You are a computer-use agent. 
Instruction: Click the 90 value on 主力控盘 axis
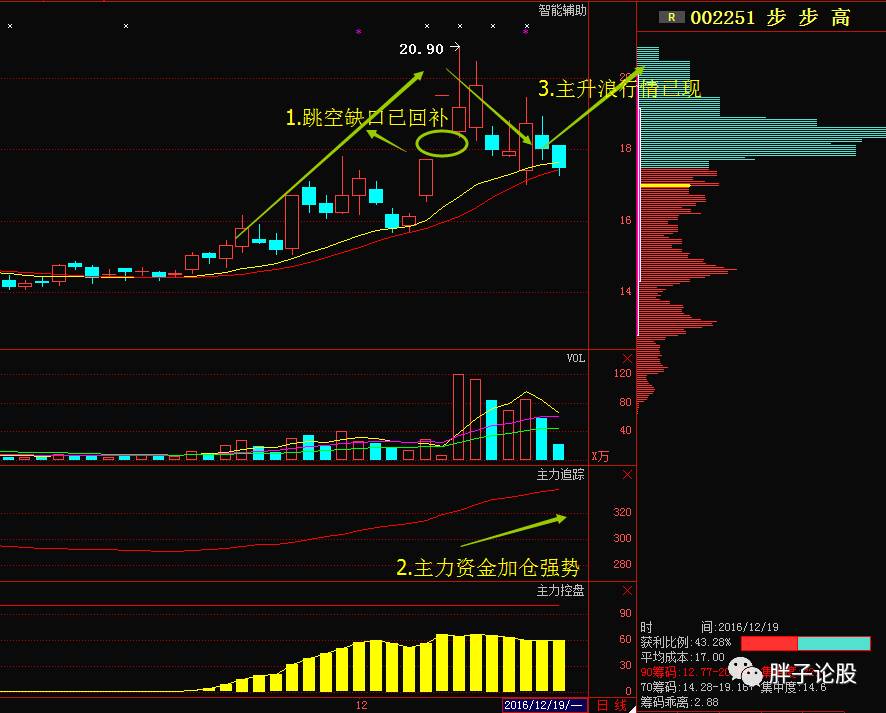click(x=626, y=613)
